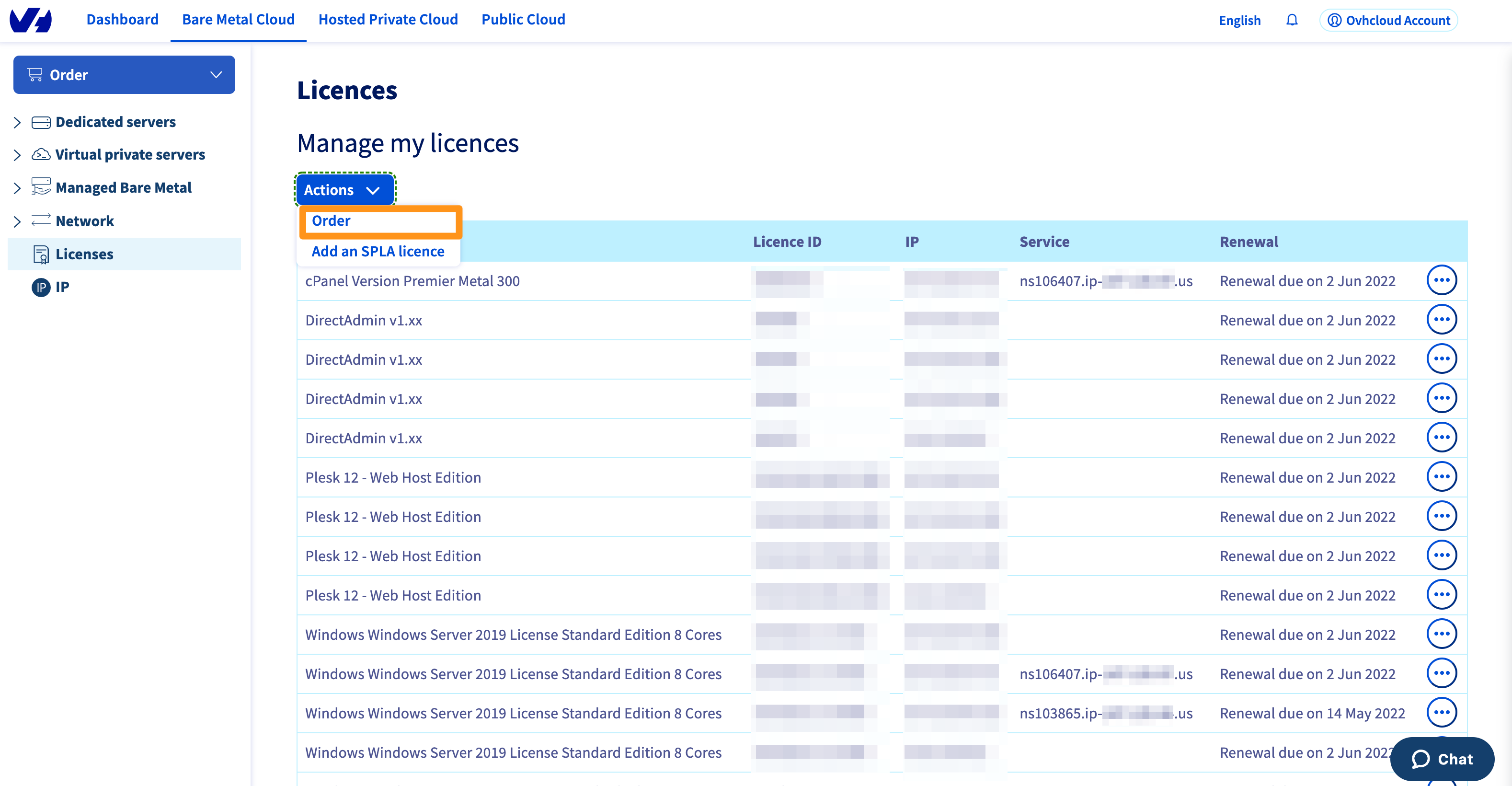Open Dedicated servers in the sidebar

tap(115, 122)
